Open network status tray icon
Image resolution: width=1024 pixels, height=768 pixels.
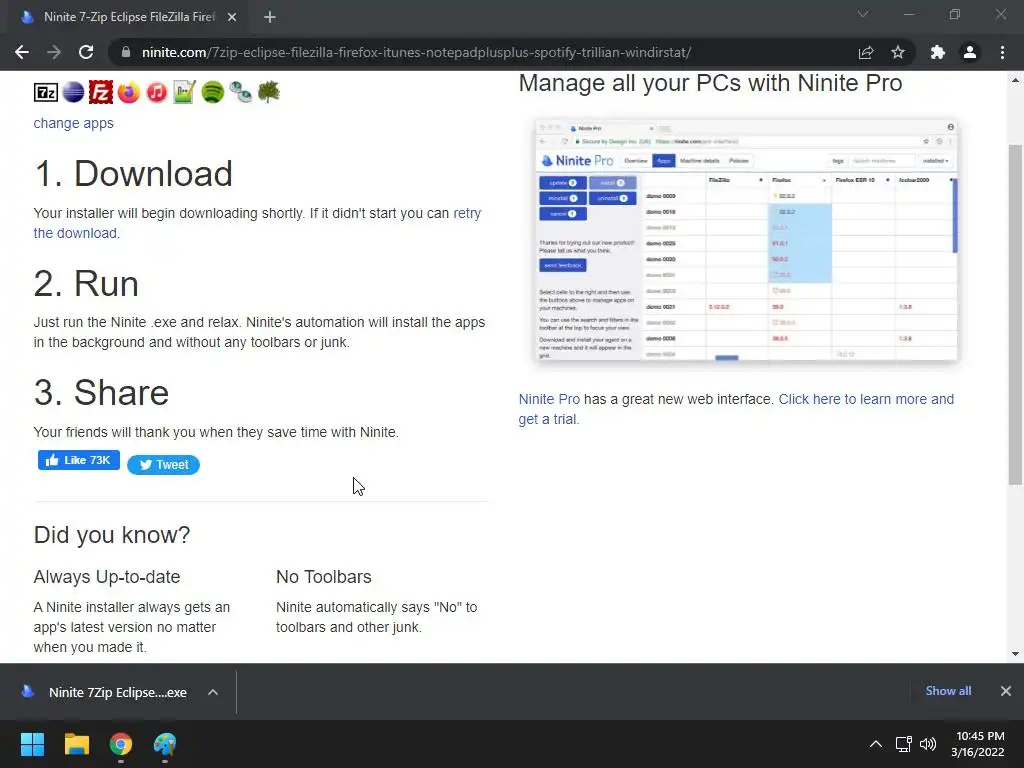coord(903,744)
